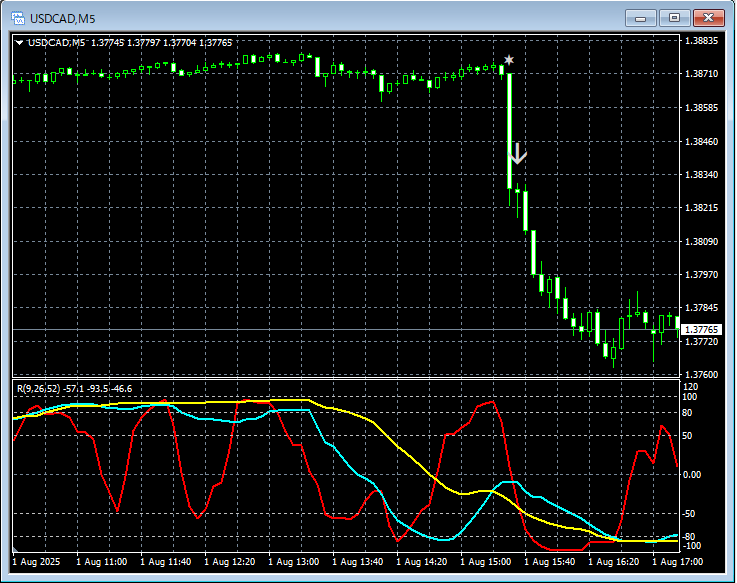Viewport: 737px width, 583px height.
Task: Close the USDCAD,M5 chart window
Action: (708, 18)
